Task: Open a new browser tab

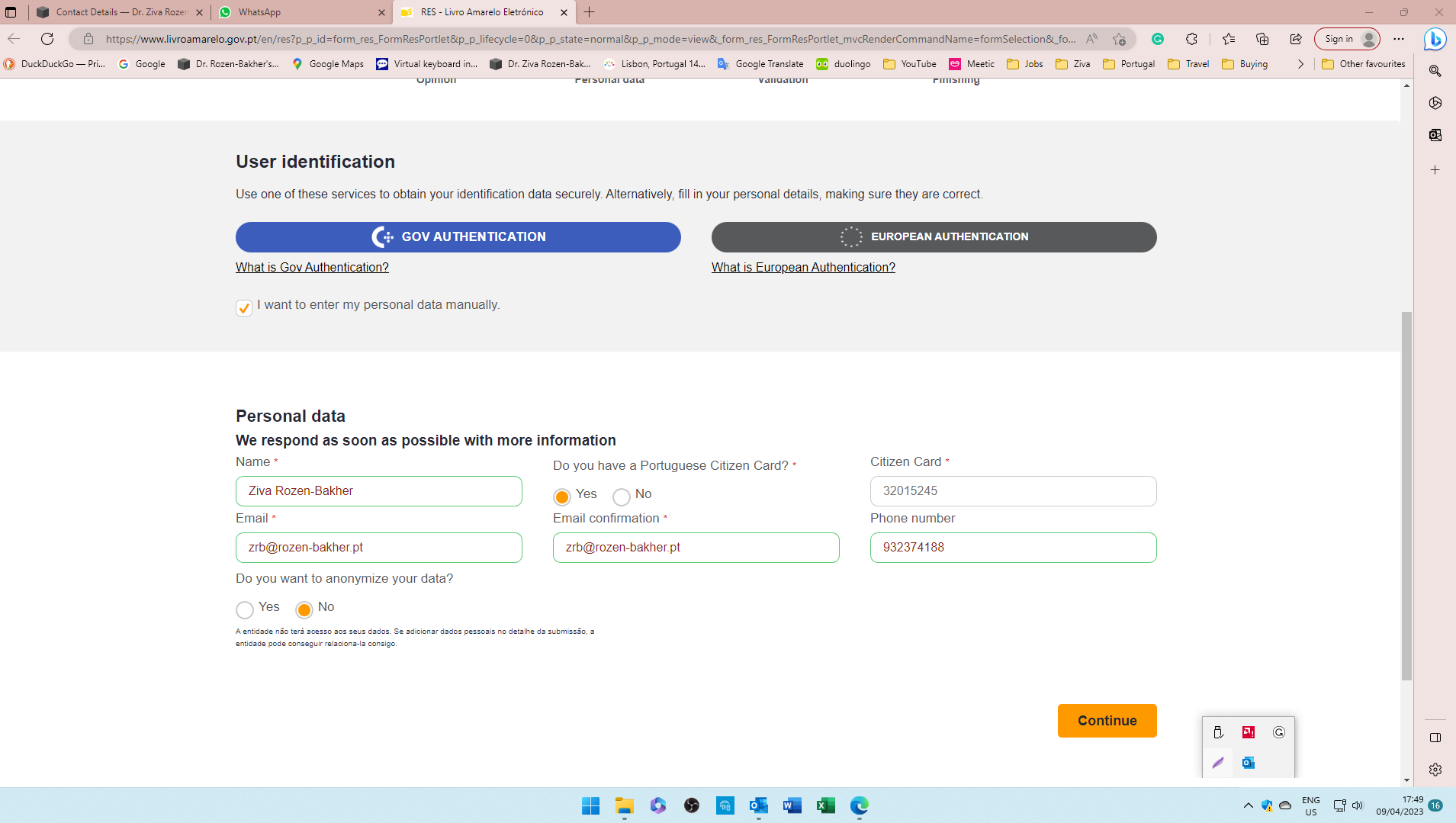Action: (589, 12)
